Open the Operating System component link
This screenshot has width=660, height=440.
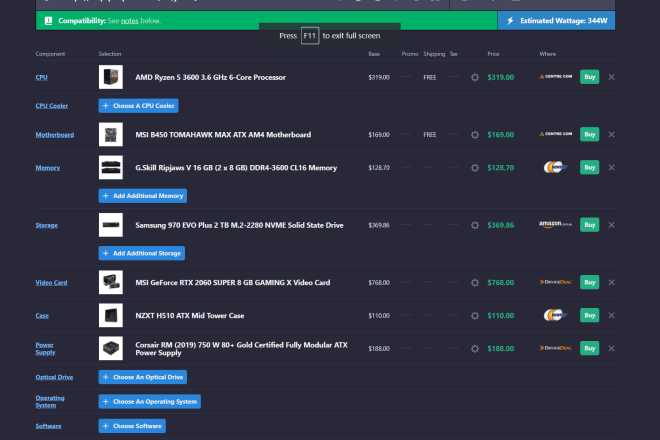click(x=50, y=402)
